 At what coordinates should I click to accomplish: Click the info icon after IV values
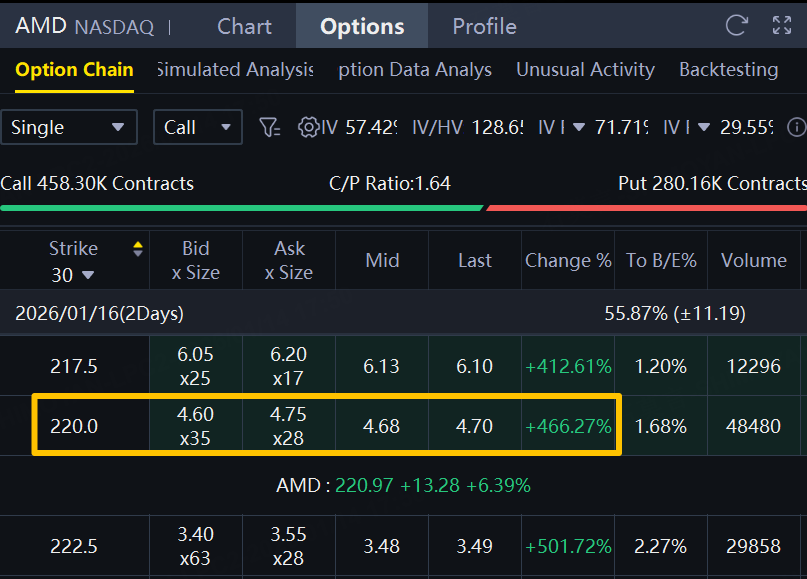796,127
